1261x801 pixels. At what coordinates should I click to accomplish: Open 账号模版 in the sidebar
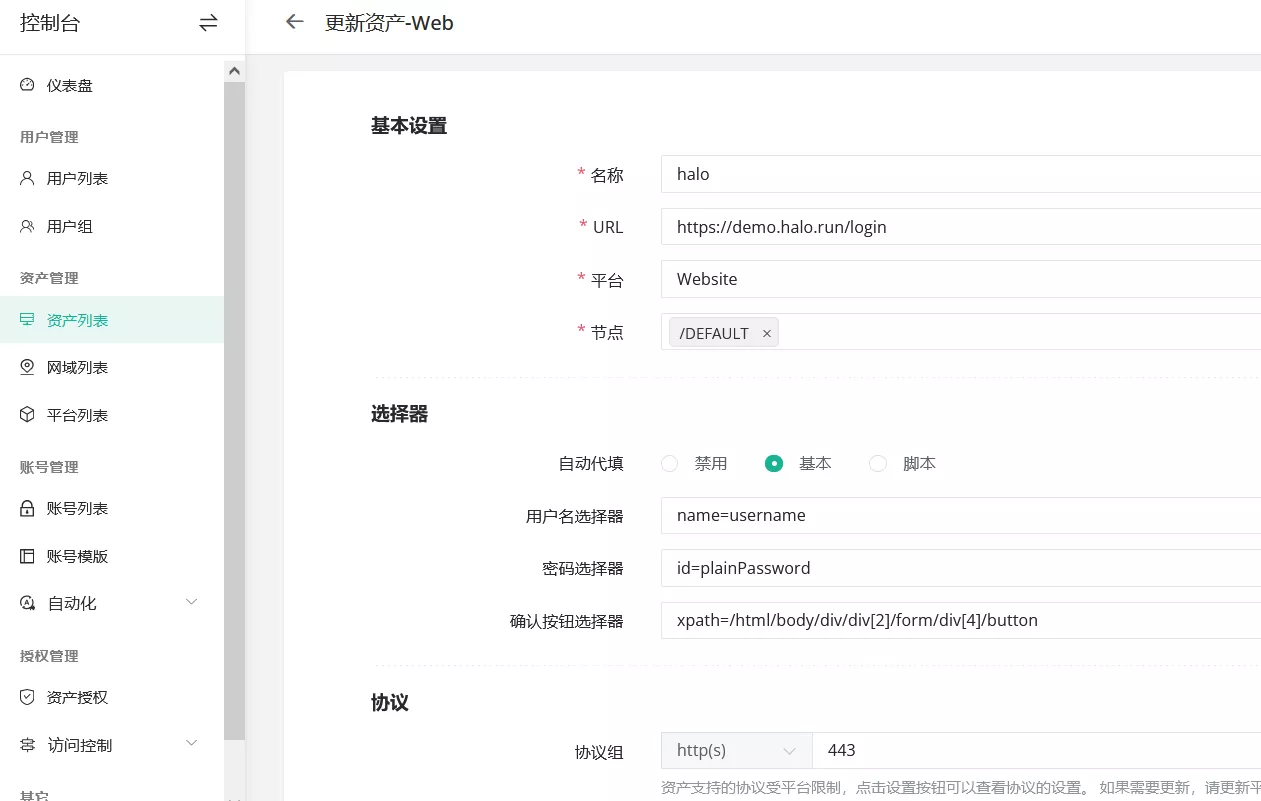(x=77, y=556)
